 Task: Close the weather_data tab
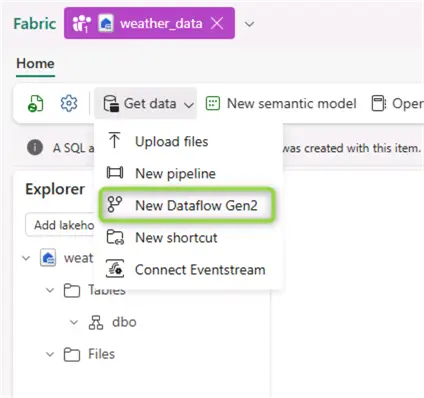tap(217, 23)
